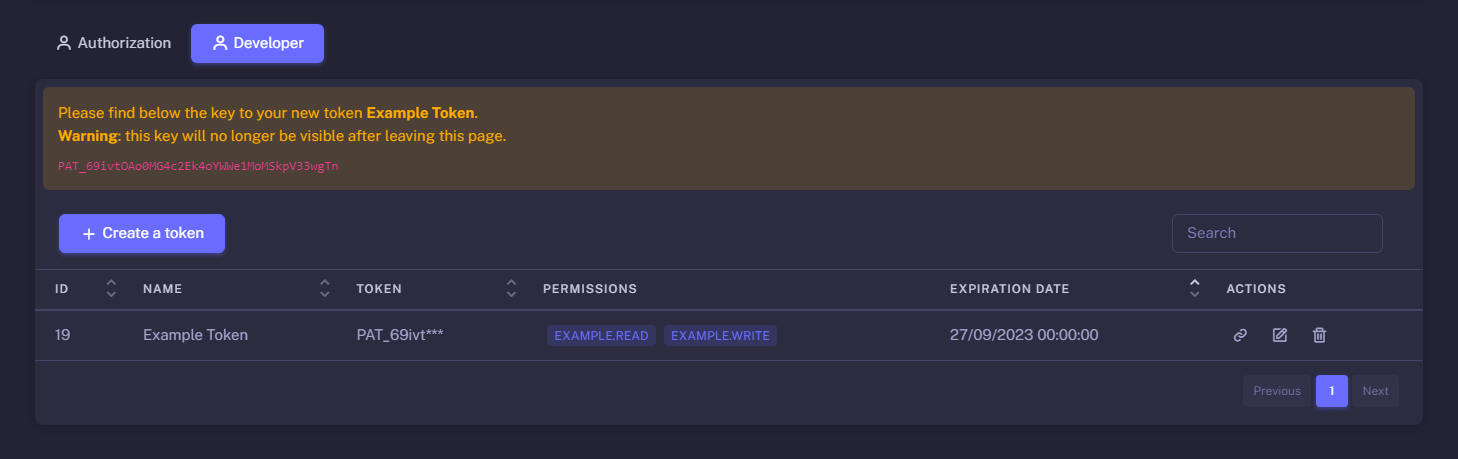The image size is (1458, 459).
Task: Click the pink PAT token key text
Action: [198, 166]
